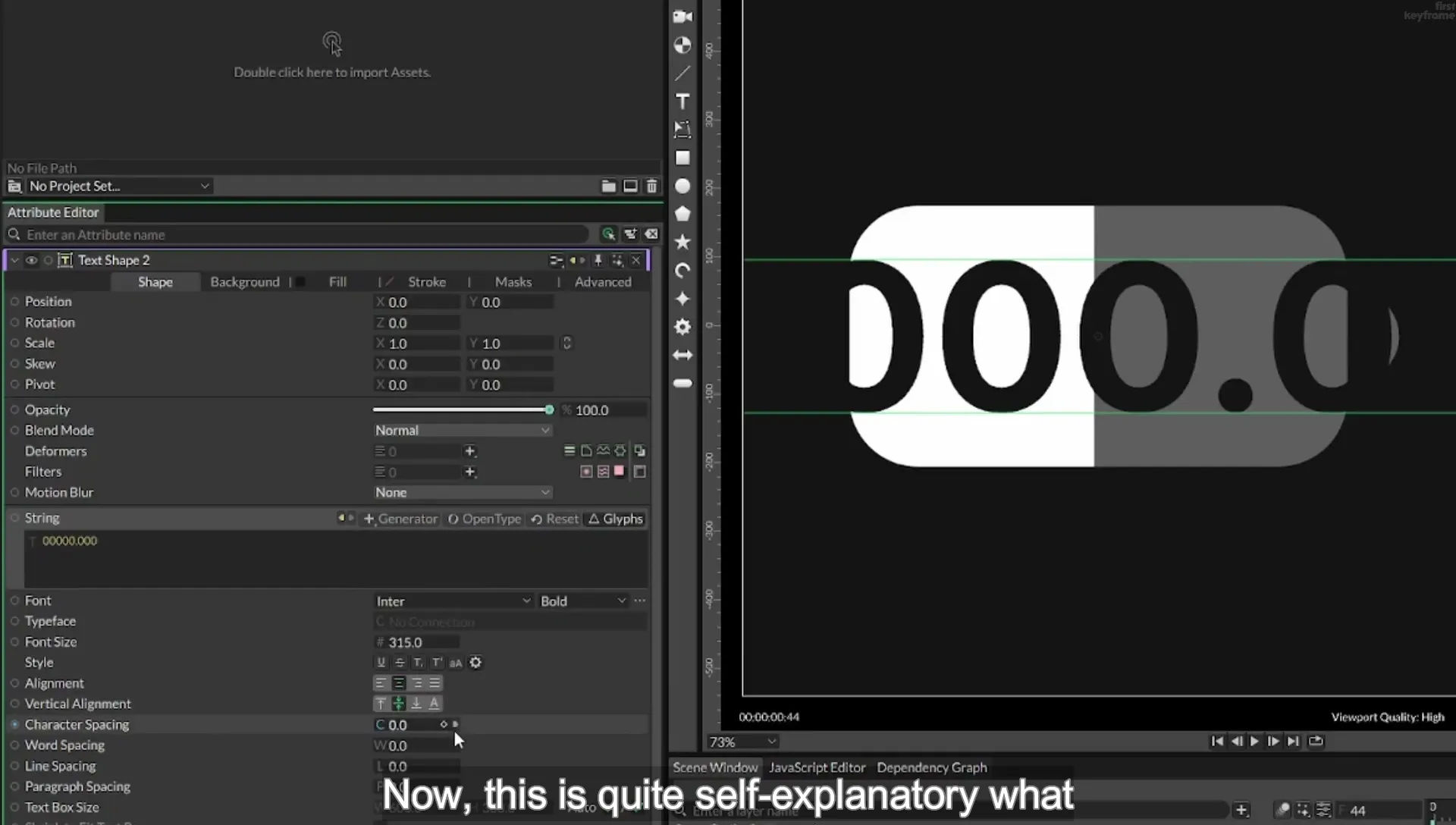Switch to the Stroke tab
This screenshot has width=1456, height=825.
pos(427,282)
